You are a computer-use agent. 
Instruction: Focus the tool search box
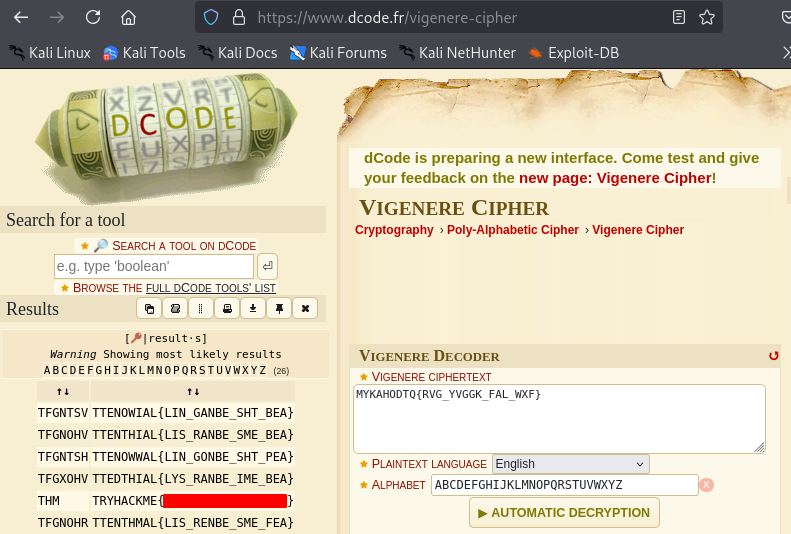[x=154, y=266]
